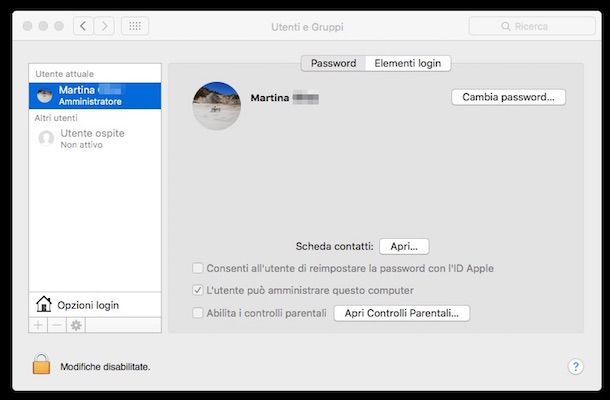Click the plus add user button

tap(38, 325)
